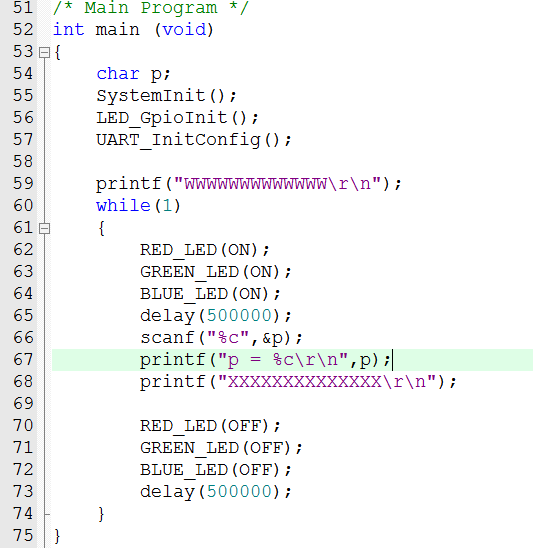Collapse the while loop fold at line 61
Viewport: 533px width, 548px height.
[x=44, y=228]
